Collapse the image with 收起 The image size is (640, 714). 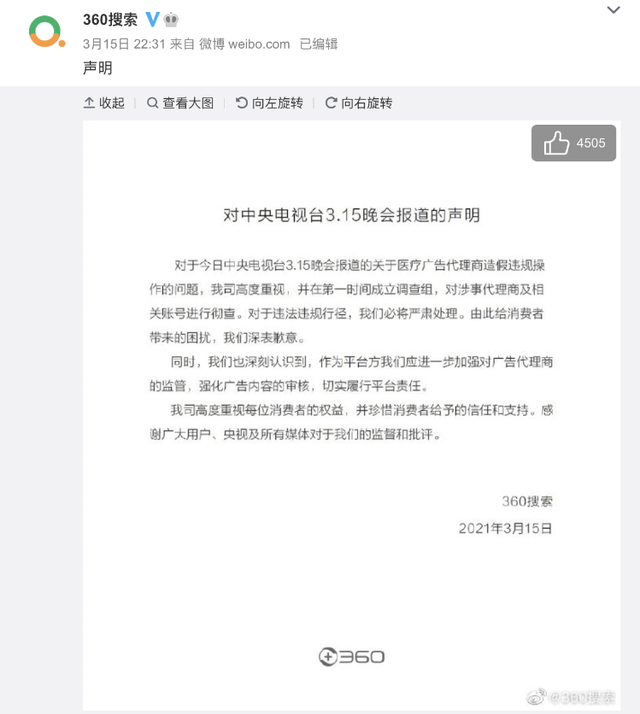104,103
